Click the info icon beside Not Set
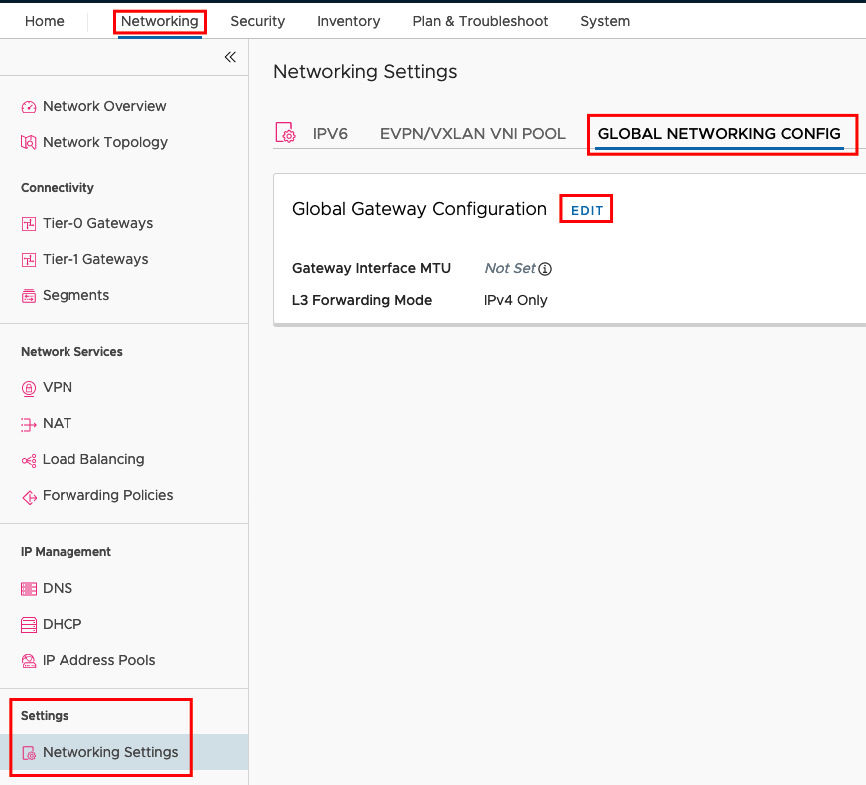 (x=545, y=269)
